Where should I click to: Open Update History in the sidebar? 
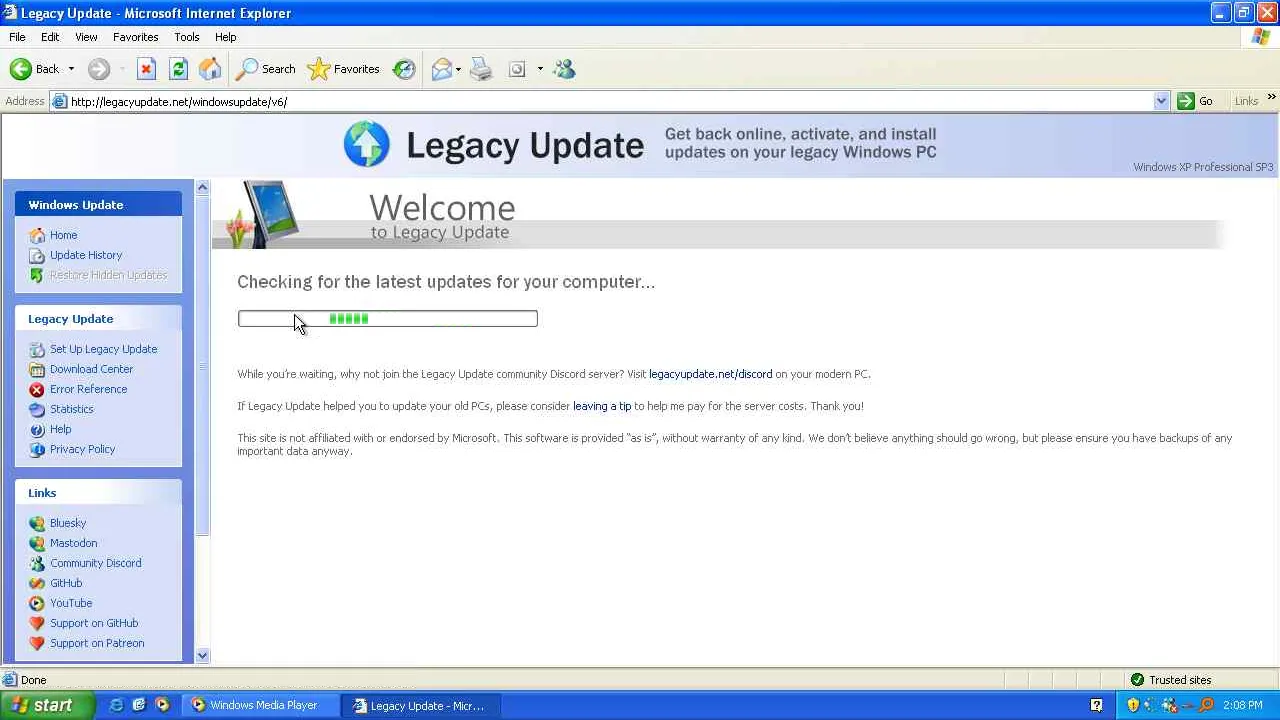coord(86,255)
